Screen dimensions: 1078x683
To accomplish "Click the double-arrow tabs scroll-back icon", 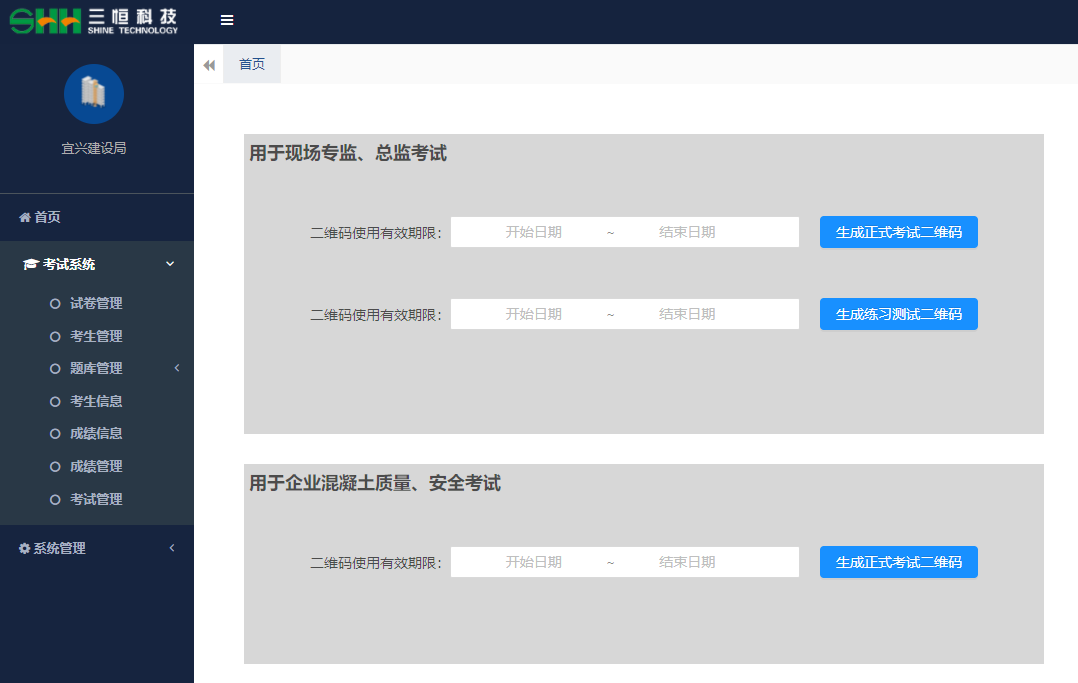I will pyautogui.click(x=209, y=65).
